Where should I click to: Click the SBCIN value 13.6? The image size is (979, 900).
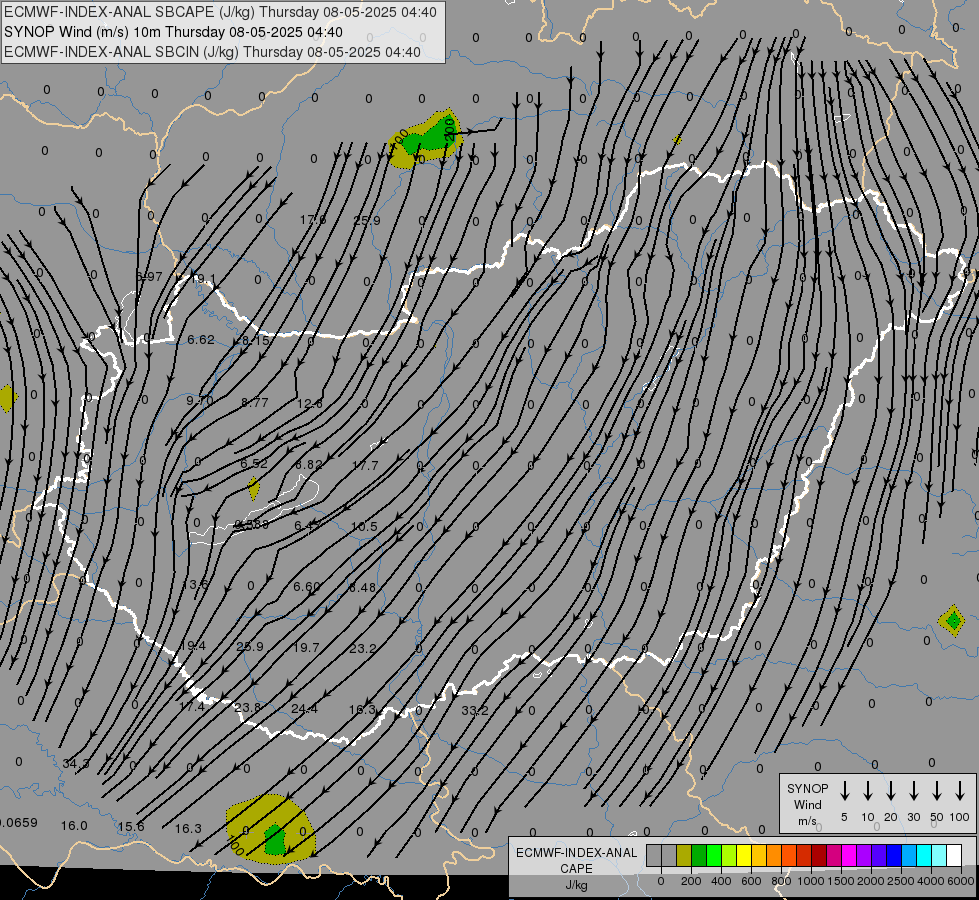coord(196,585)
